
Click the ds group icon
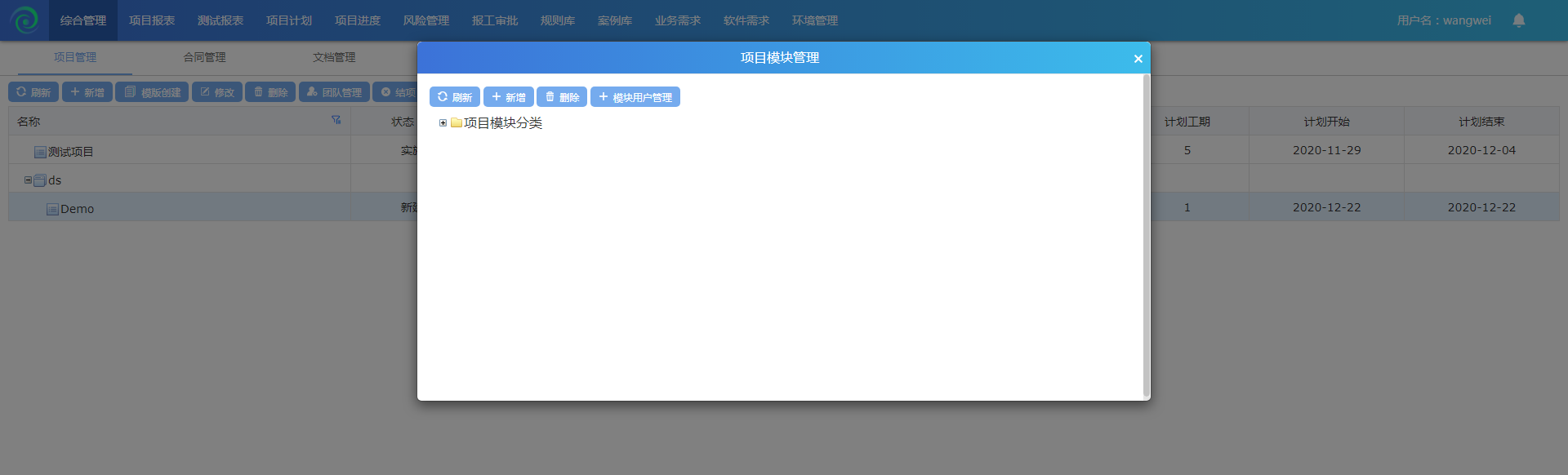(x=40, y=180)
